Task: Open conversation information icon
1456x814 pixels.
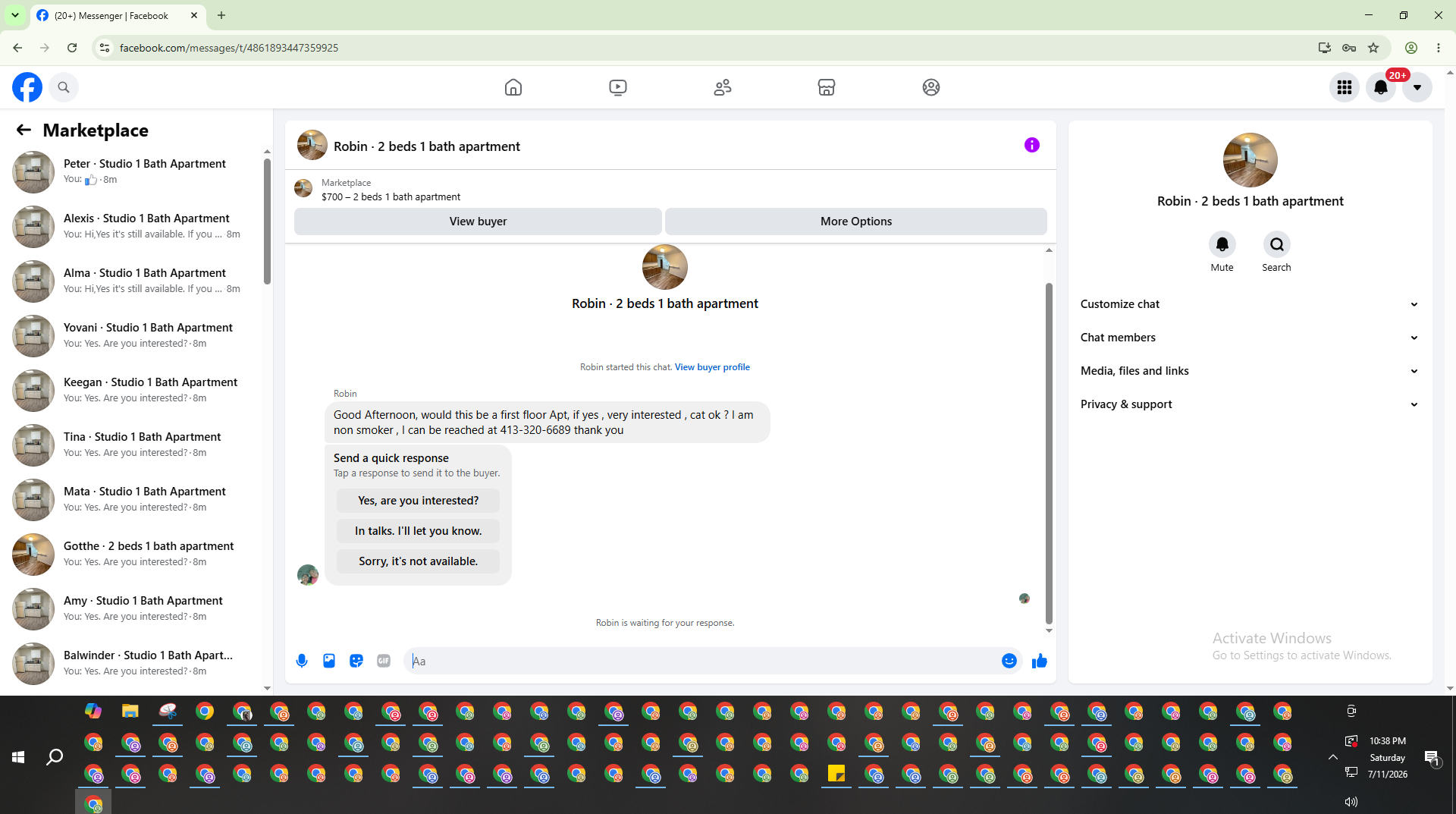Action: [x=1032, y=145]
